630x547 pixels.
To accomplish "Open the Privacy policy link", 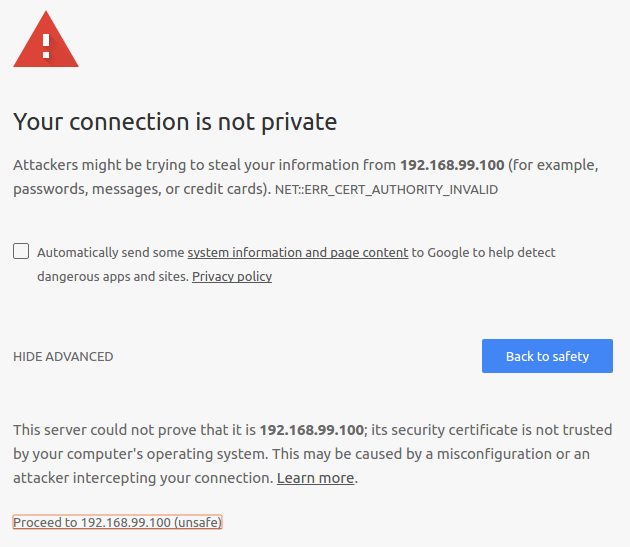I will [232, 277].
